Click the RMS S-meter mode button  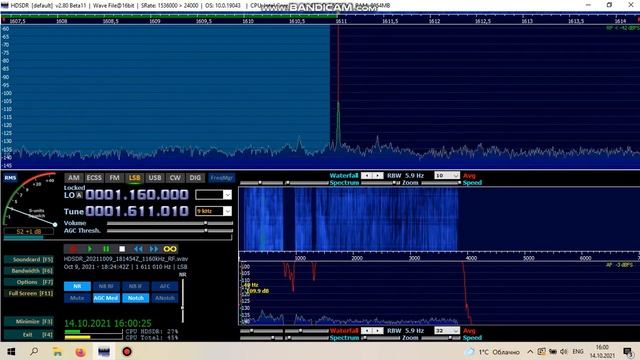[10, 178]
